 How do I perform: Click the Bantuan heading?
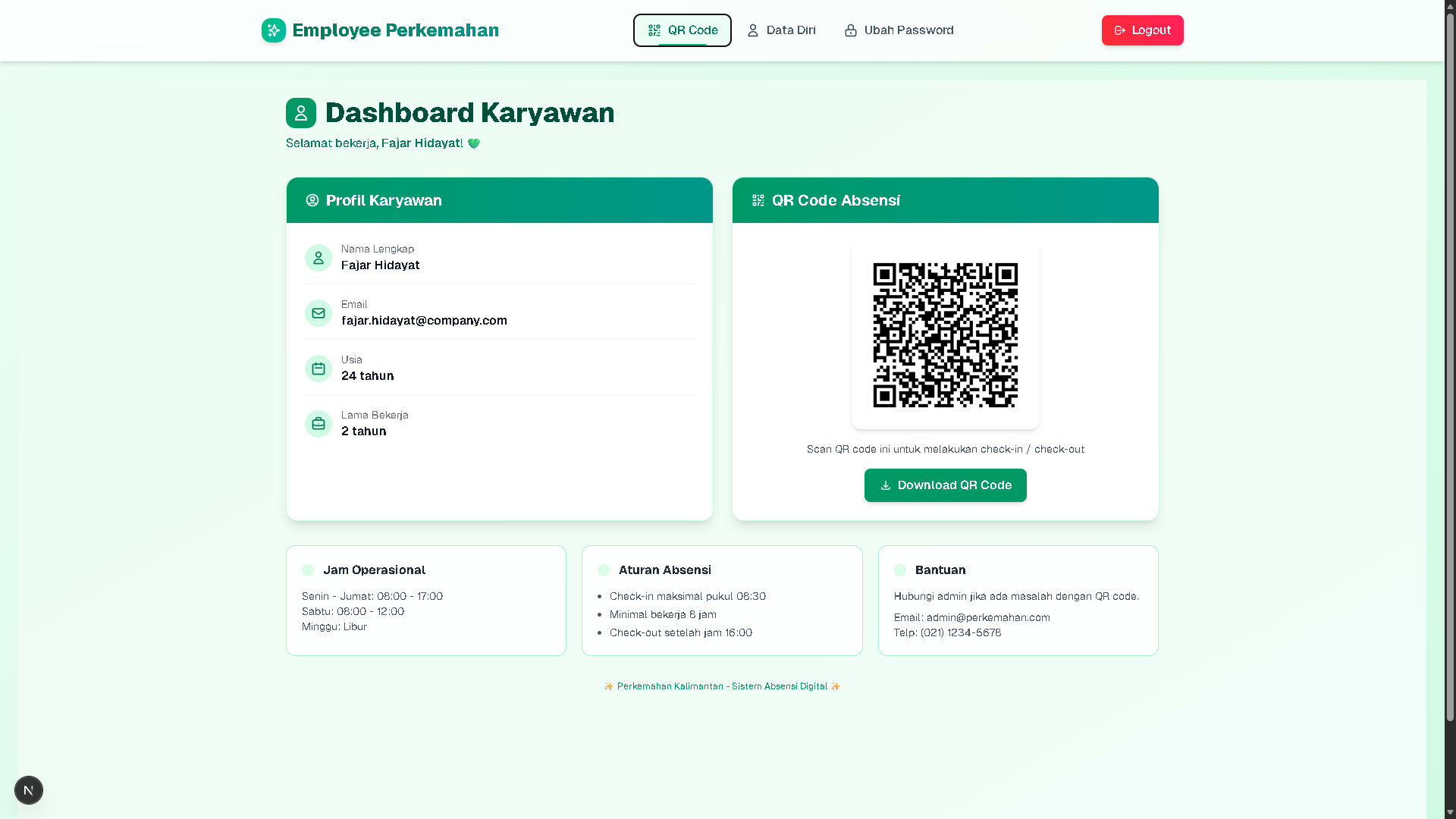[940, 570]
